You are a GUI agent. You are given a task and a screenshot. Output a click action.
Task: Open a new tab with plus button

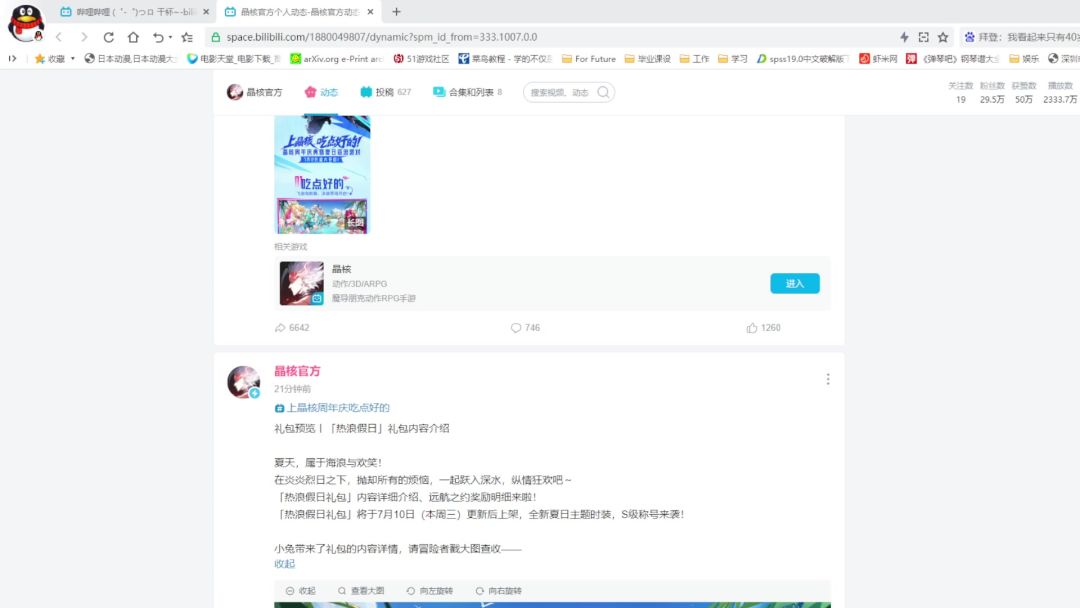396,12
